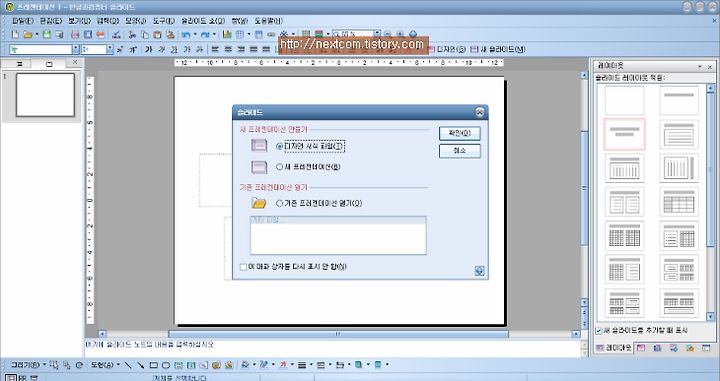Click the recent files list box in the dialog
Viewport: 720px width, 381px height.
click(x=338, y=235)
